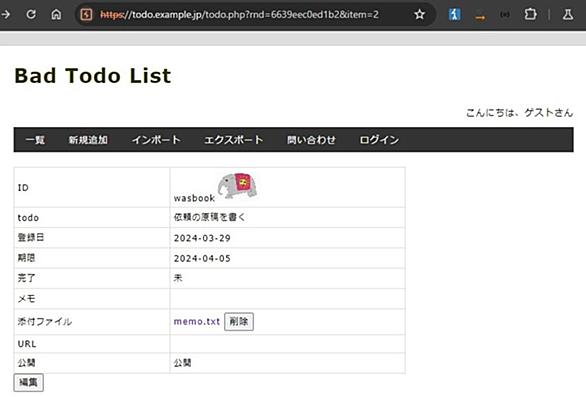
Task: Click the 完了 row label
Action: (x=27, y=278)
